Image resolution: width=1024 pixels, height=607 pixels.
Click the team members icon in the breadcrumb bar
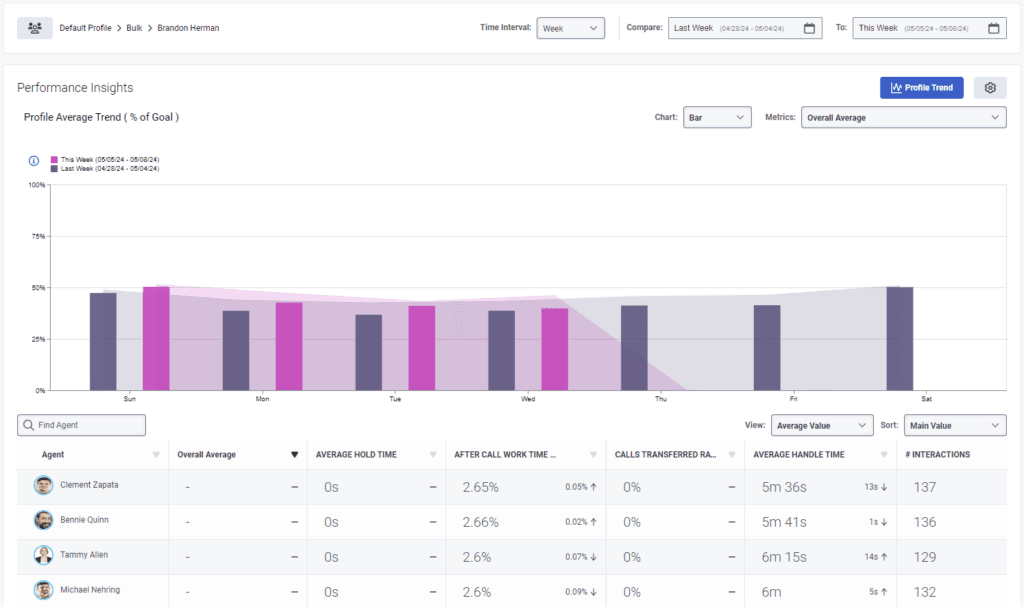pos(34,27)
